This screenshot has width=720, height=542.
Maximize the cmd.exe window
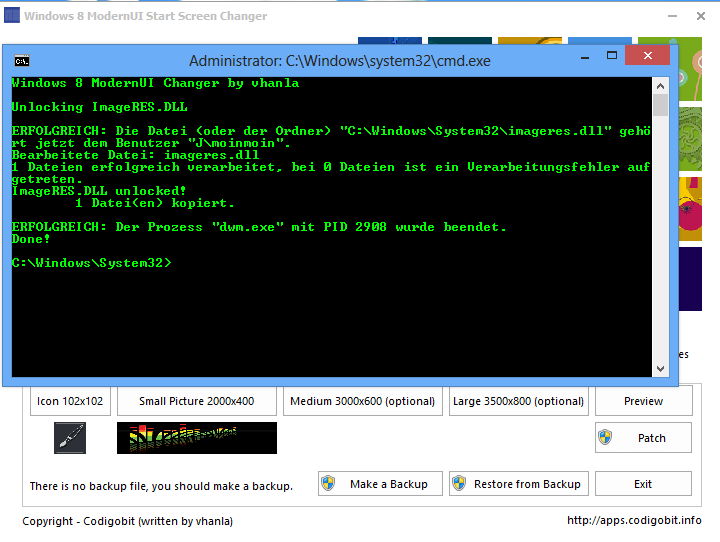[612, 56]
